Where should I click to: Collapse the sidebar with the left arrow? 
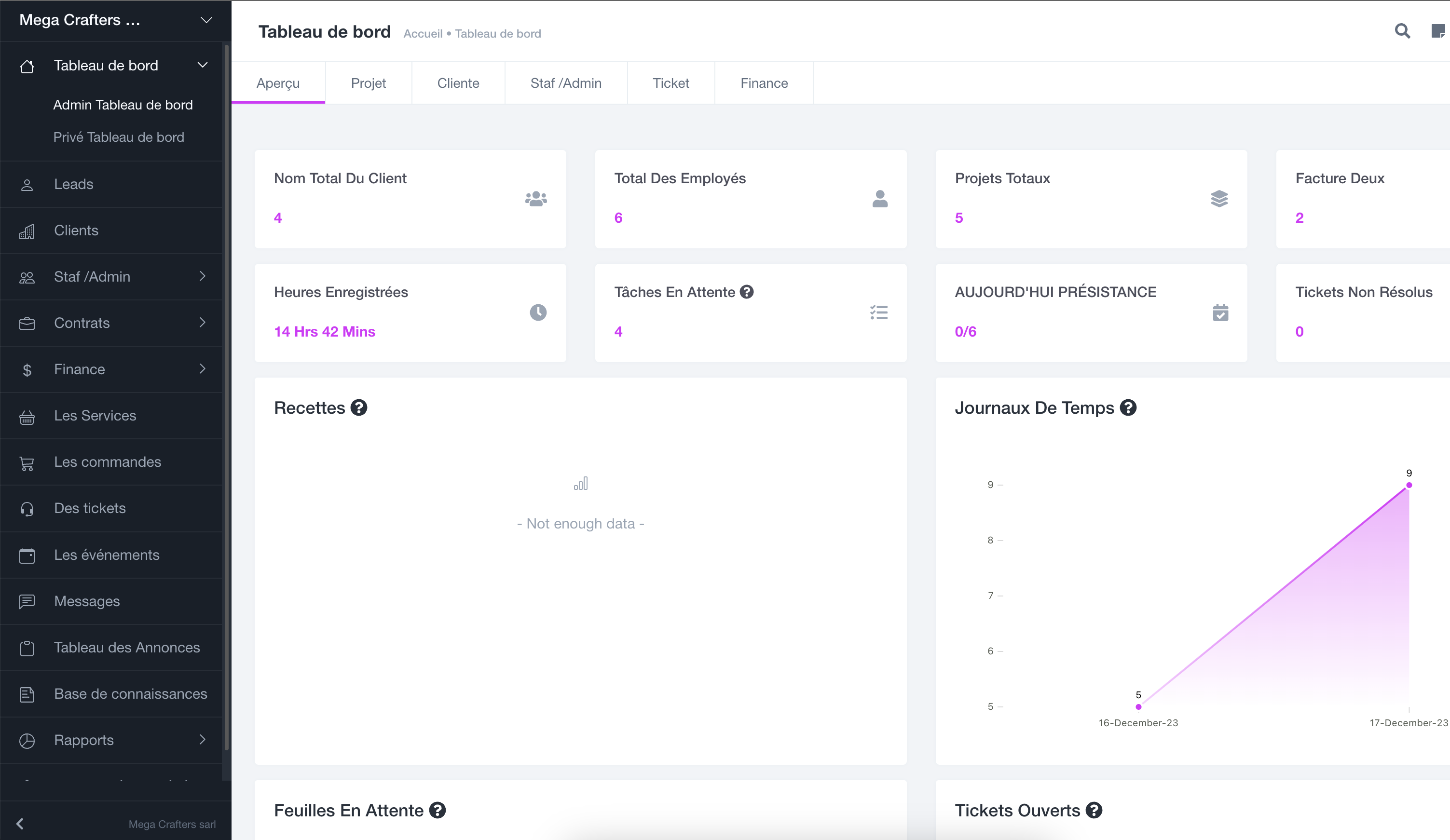pos(20,824)
